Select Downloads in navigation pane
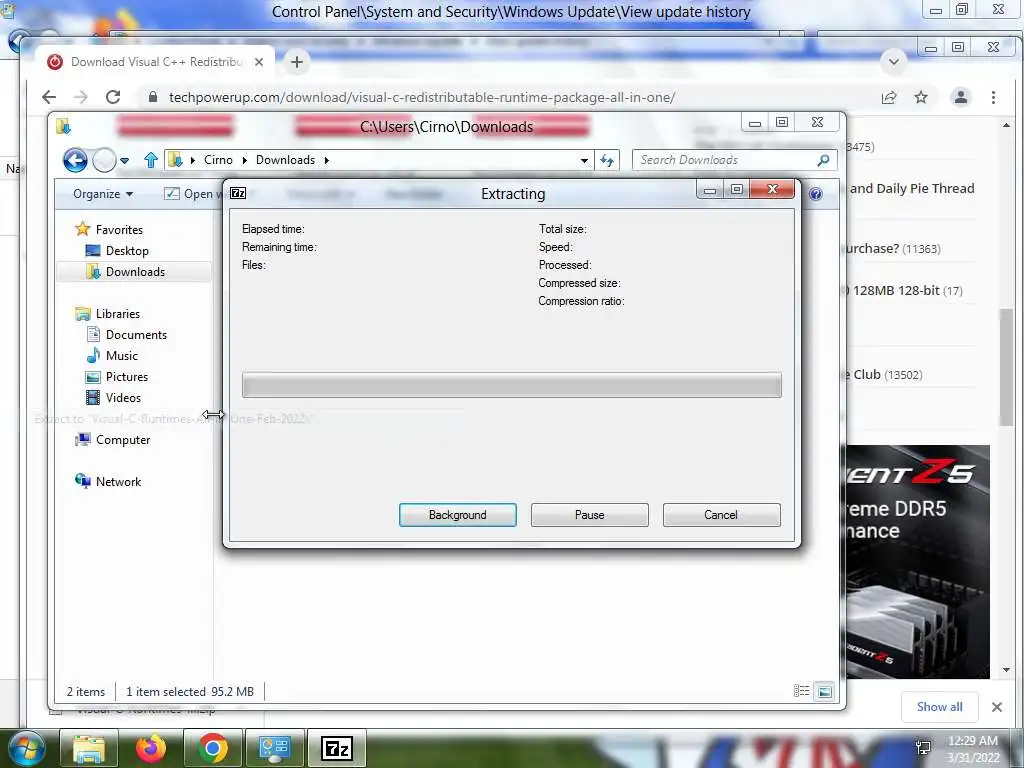 pos(135,272)
